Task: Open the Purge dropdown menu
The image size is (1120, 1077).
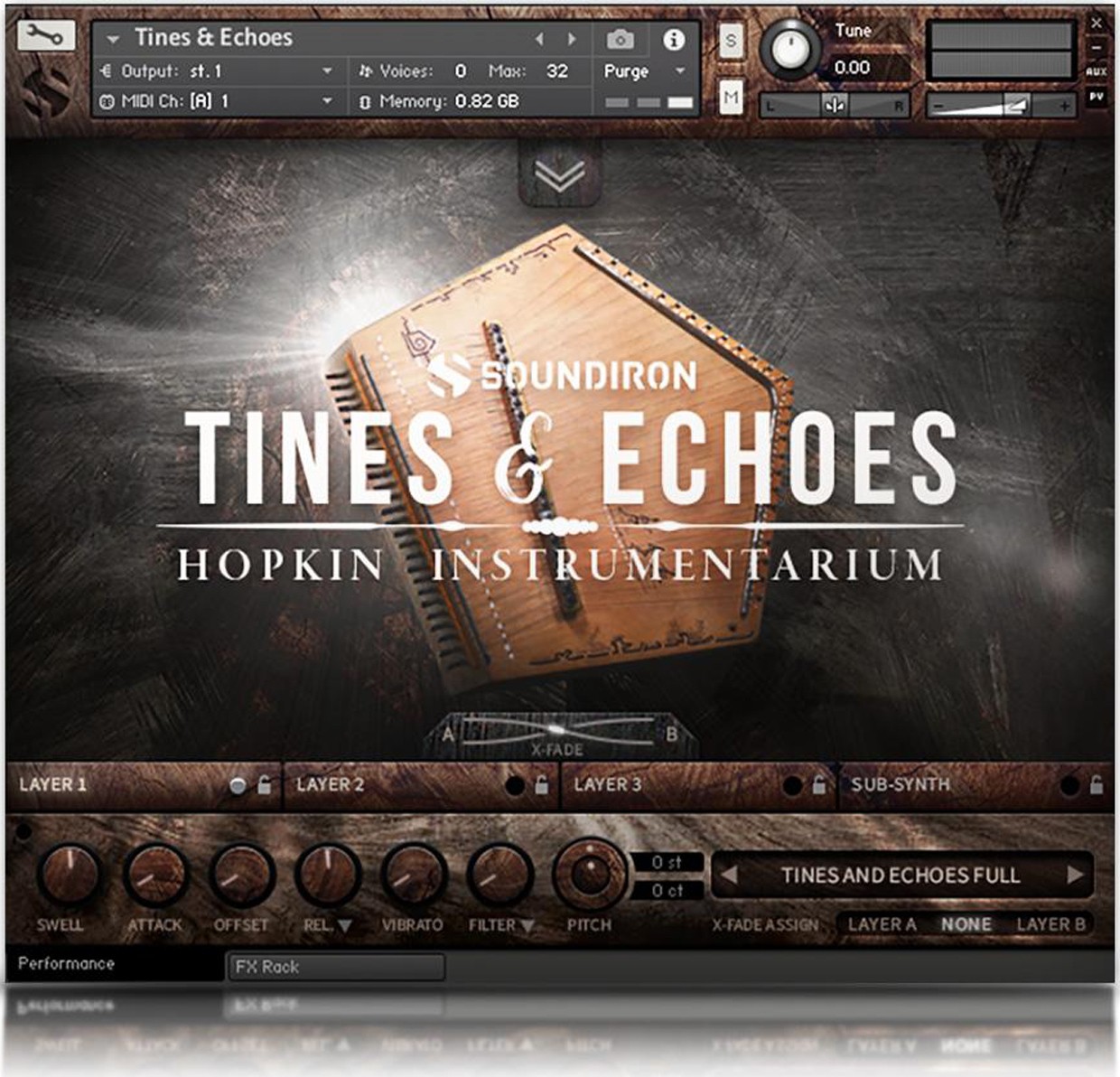Action: (680, 71)
